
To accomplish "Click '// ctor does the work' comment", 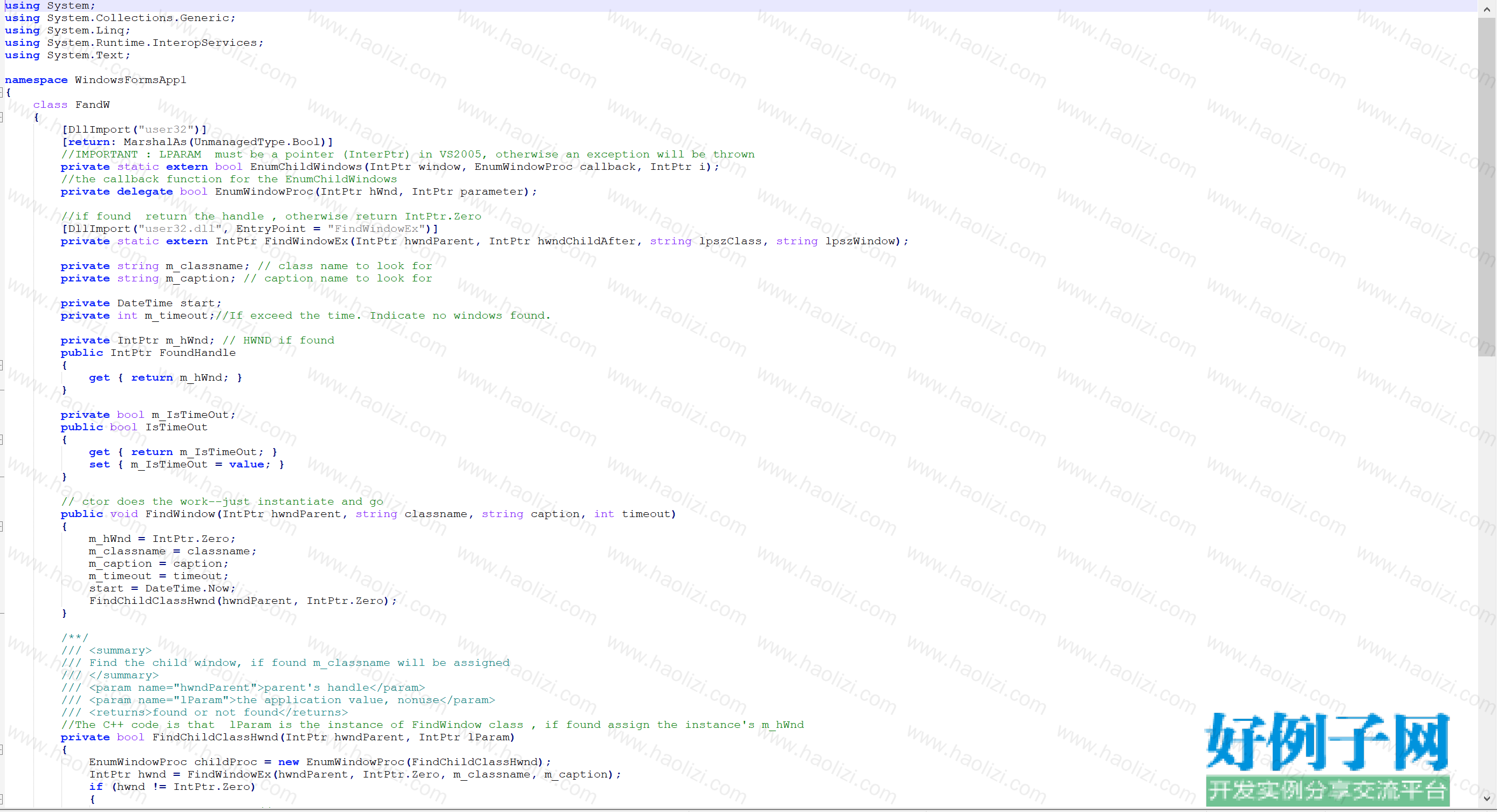I will click(x=222, y=501).
